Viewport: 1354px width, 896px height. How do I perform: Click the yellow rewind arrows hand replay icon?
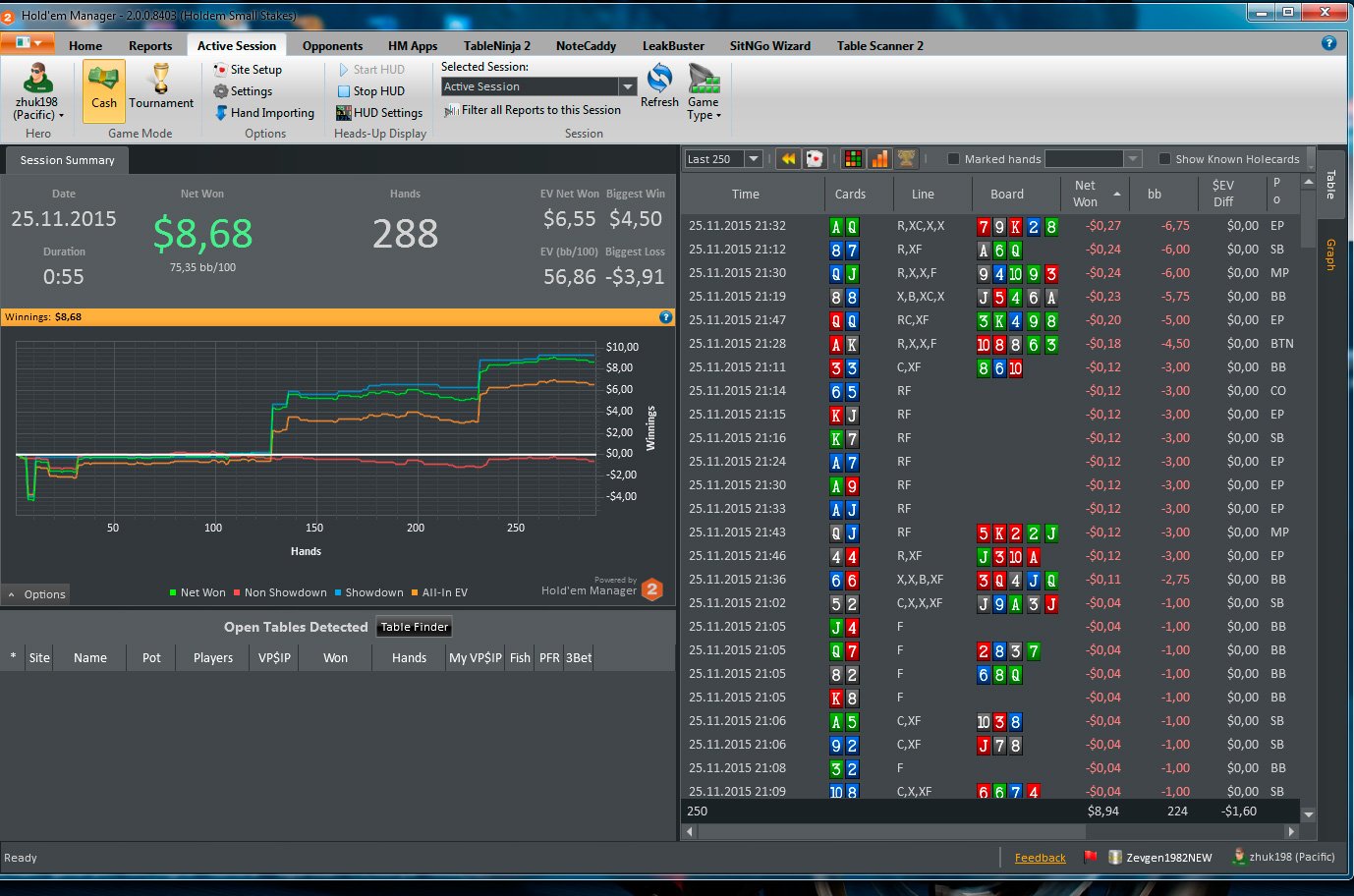click(x=788, y=159)
